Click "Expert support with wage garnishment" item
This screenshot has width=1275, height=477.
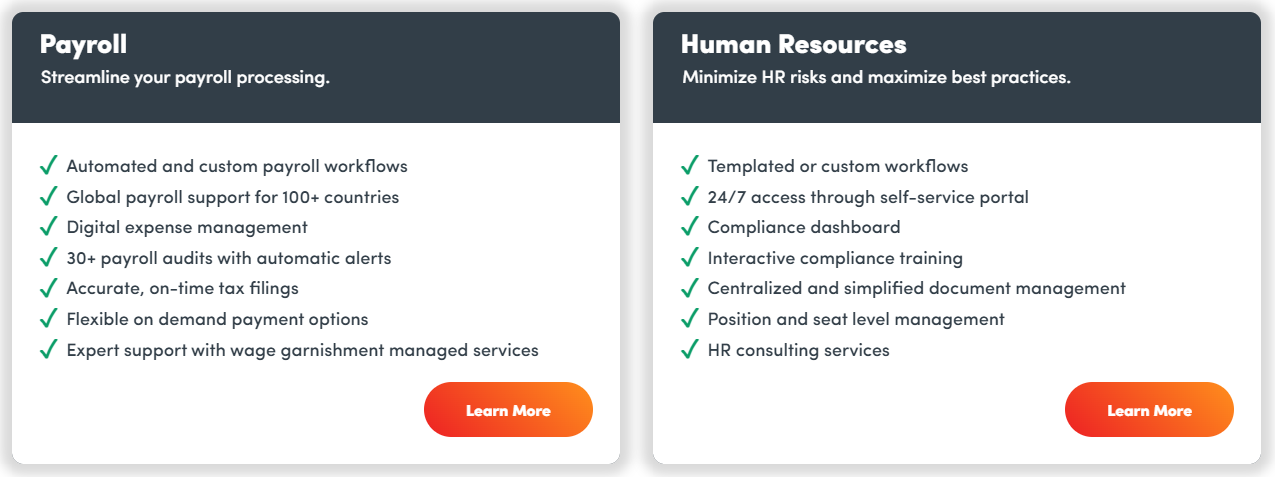pyautogui.click(x=302, y=350)
